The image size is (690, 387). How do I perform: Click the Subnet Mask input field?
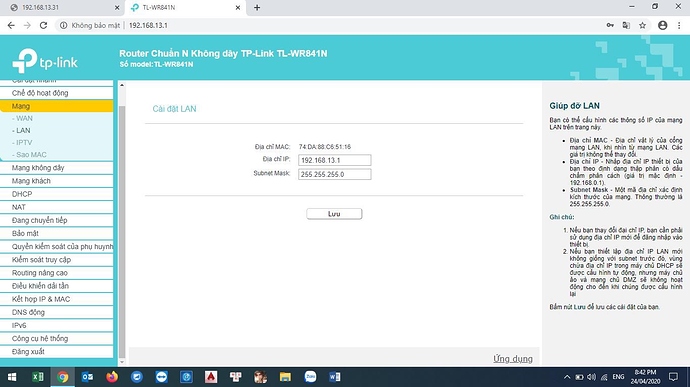334,174
